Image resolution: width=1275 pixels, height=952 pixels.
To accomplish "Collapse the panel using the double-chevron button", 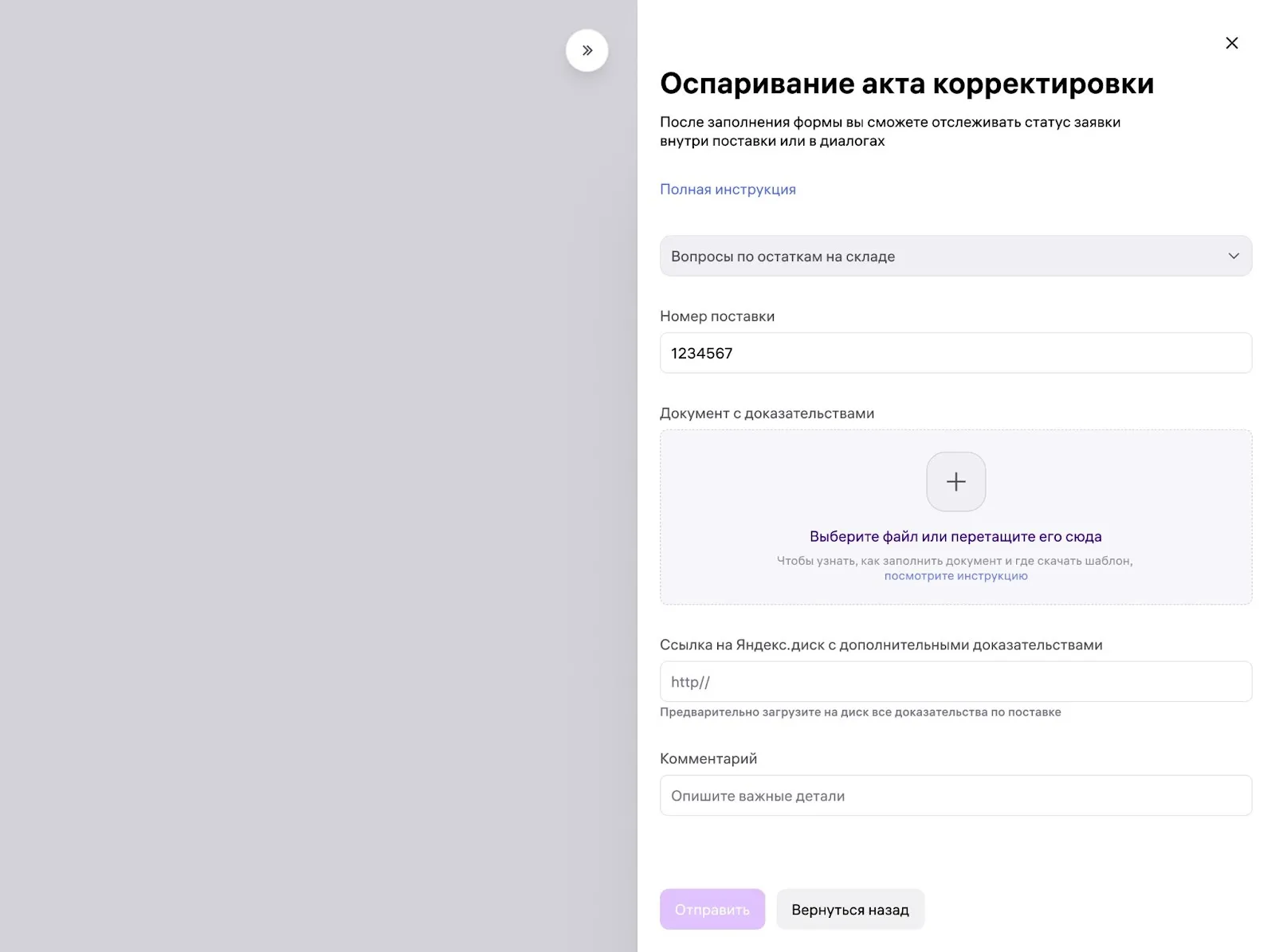I will pos(587,50).
